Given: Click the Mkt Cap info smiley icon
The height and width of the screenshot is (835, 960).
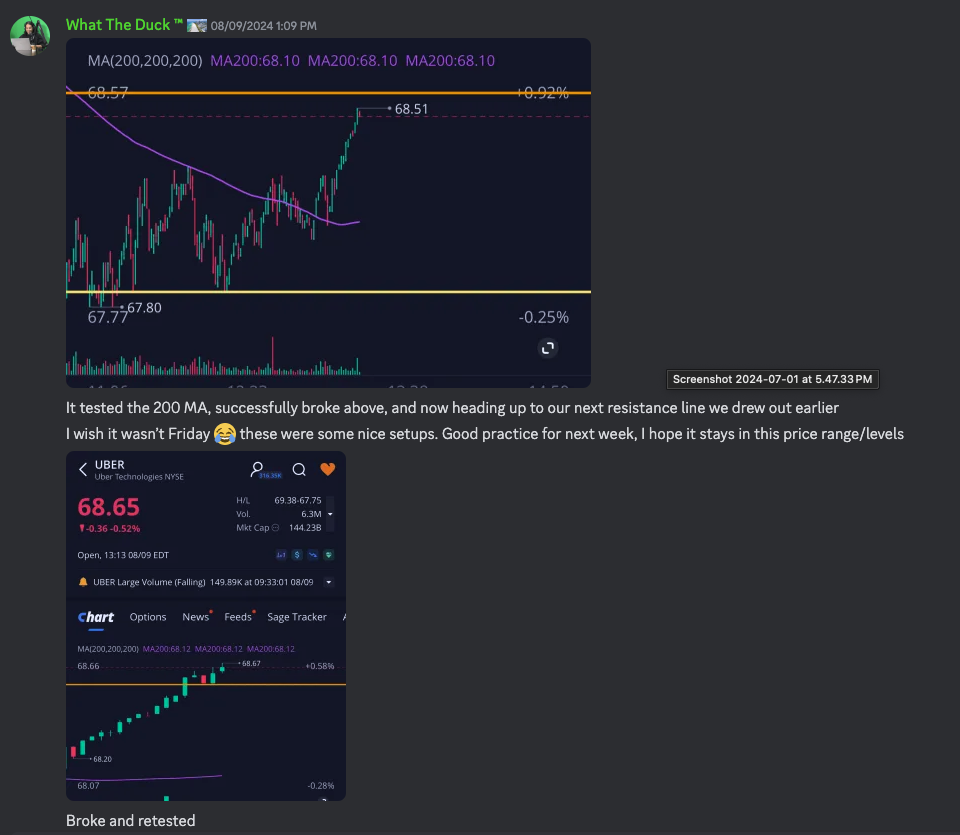Looking at the screenshot, I should pyautogui.click(x=276, y=527).
